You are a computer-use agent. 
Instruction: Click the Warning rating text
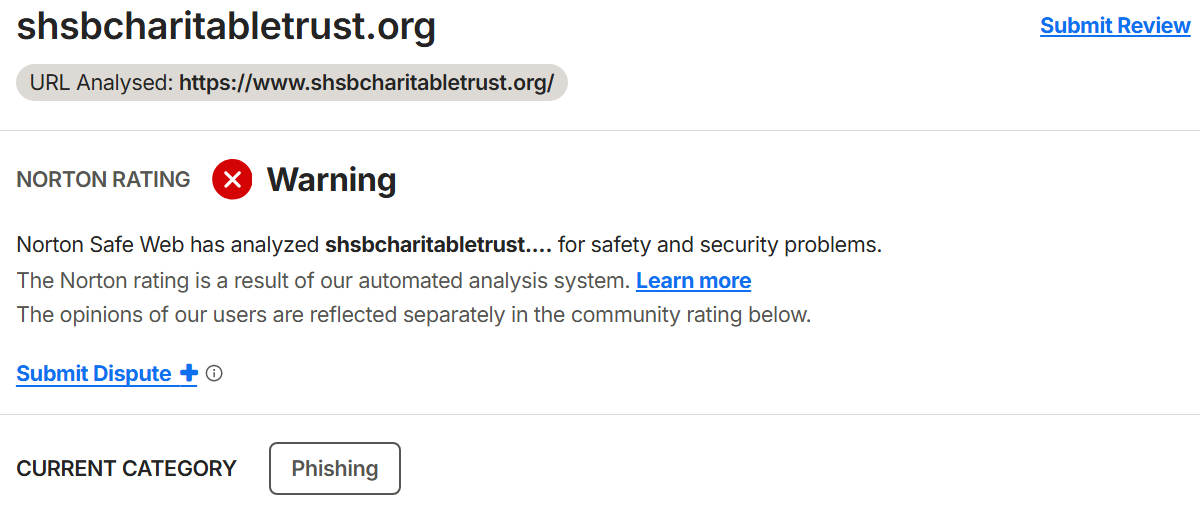pyautogui.click(x=331, y=180)
